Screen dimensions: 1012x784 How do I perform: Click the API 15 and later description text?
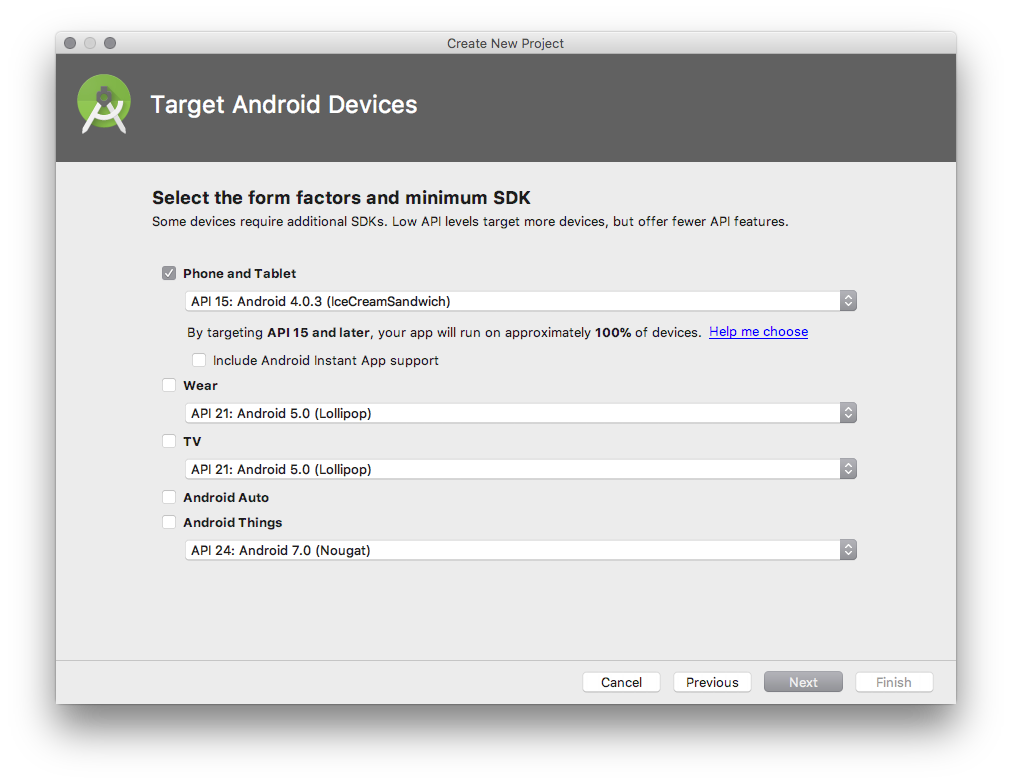444,332
